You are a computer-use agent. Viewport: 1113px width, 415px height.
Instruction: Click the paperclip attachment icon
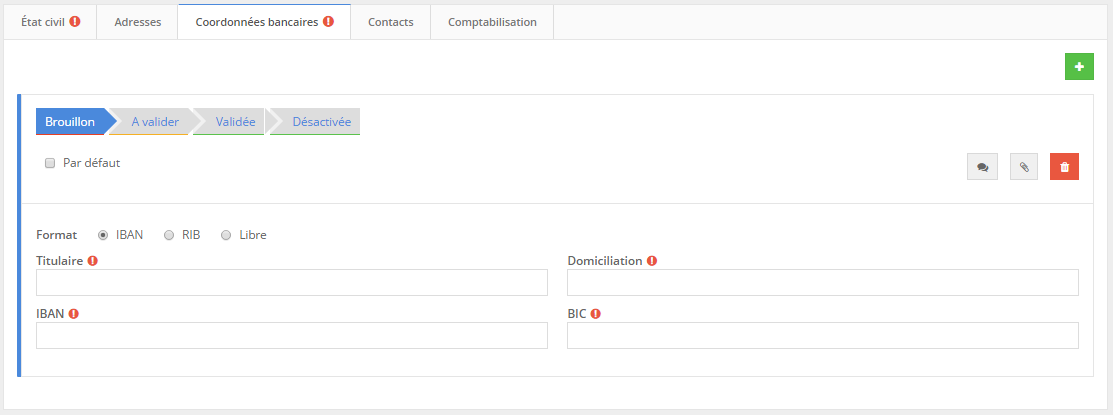[x=1024, y=167]
